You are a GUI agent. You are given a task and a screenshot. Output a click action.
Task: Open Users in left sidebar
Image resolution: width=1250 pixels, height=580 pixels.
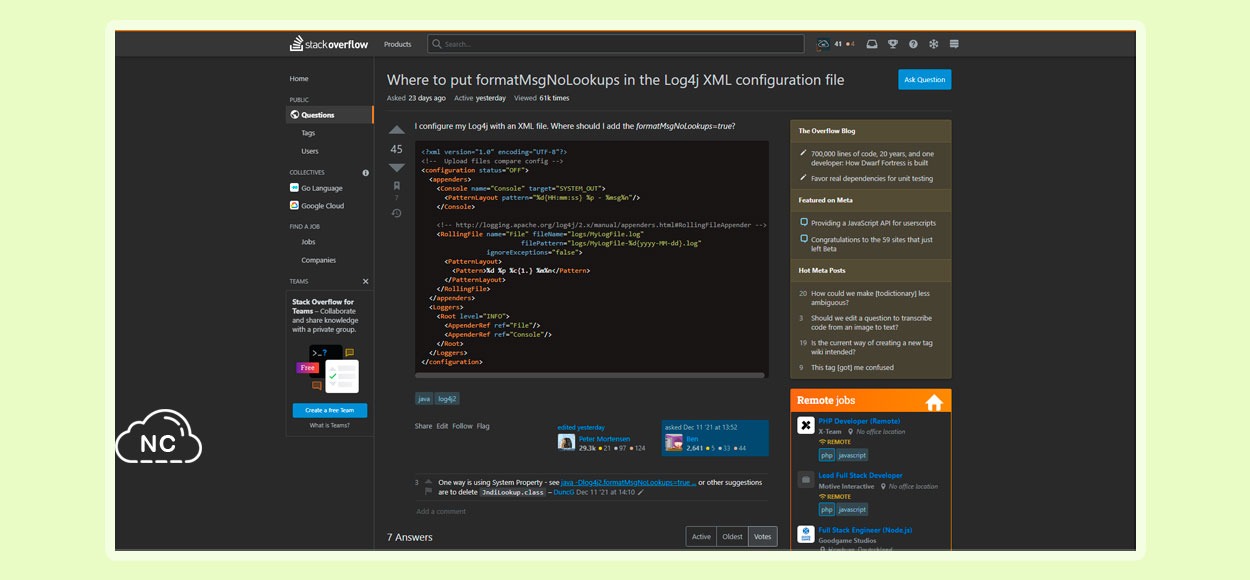(310, 151)
